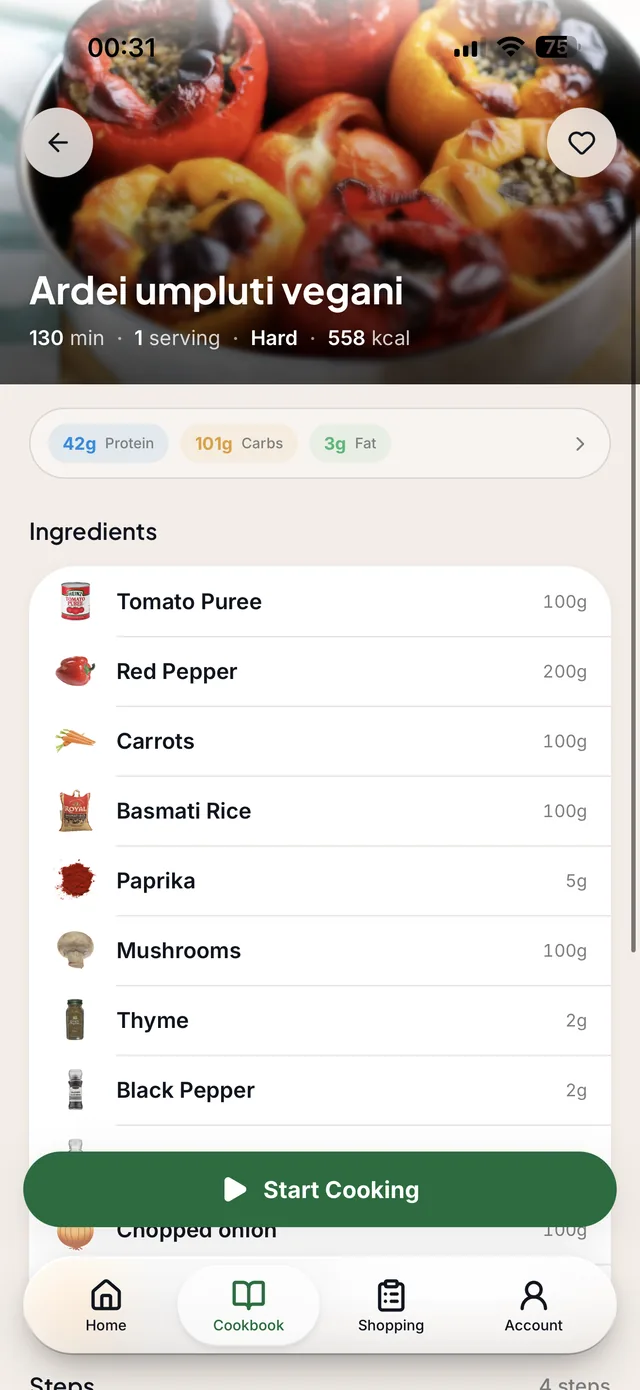Screen dimensions: 640x1390
Task: Tap the Basmati Rice bag icon
Action: pyautogui.click(x=75, y=811)
